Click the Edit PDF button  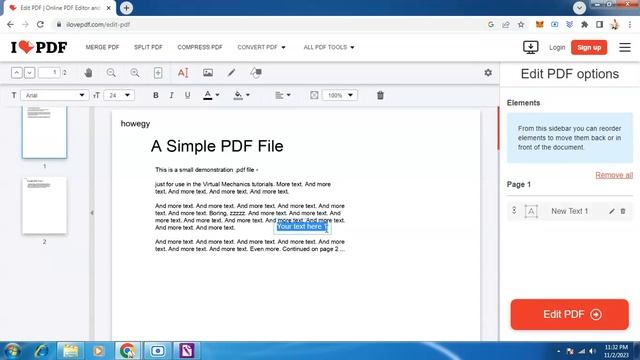pyautogui.click(x=569, y=314)
